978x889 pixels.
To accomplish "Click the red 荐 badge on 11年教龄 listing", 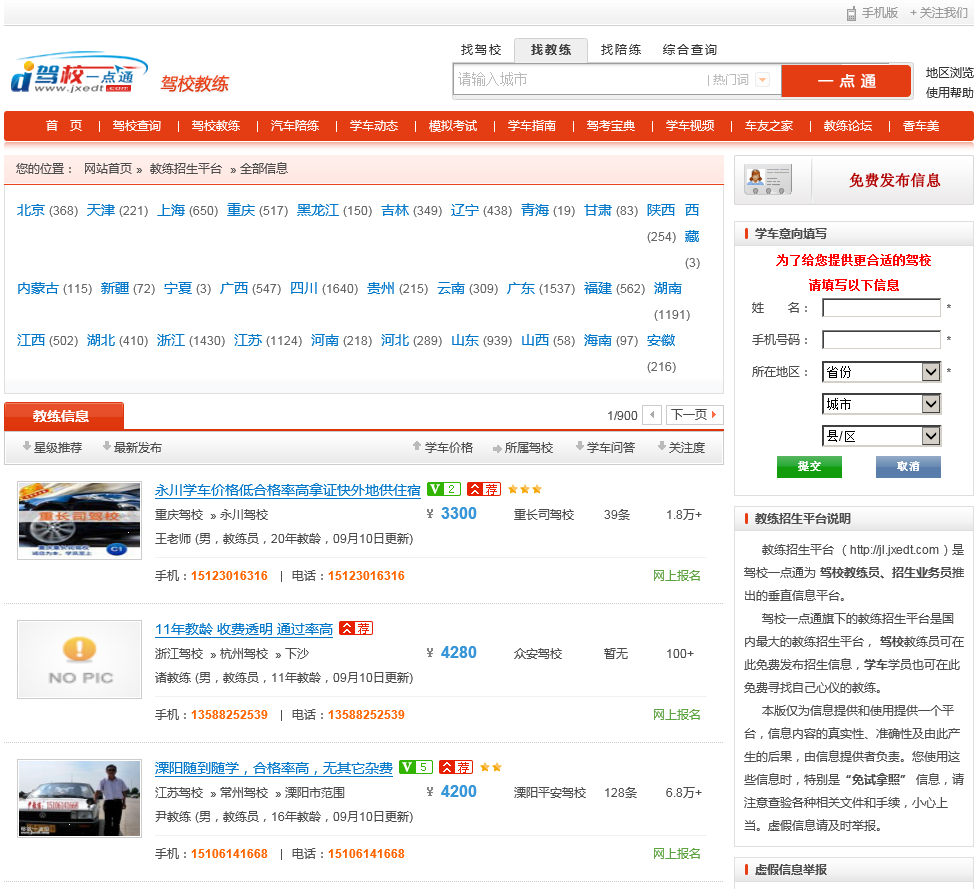I will [x=356, y=628].
